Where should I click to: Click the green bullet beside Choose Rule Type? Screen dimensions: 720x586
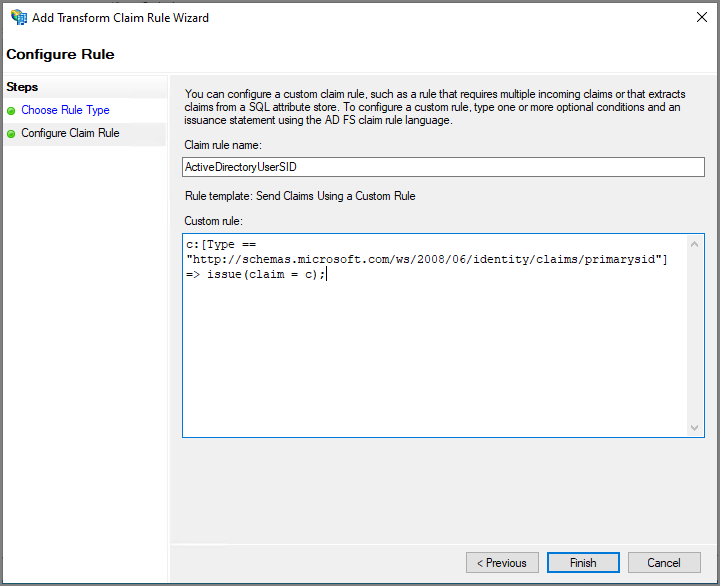[11, 111]
